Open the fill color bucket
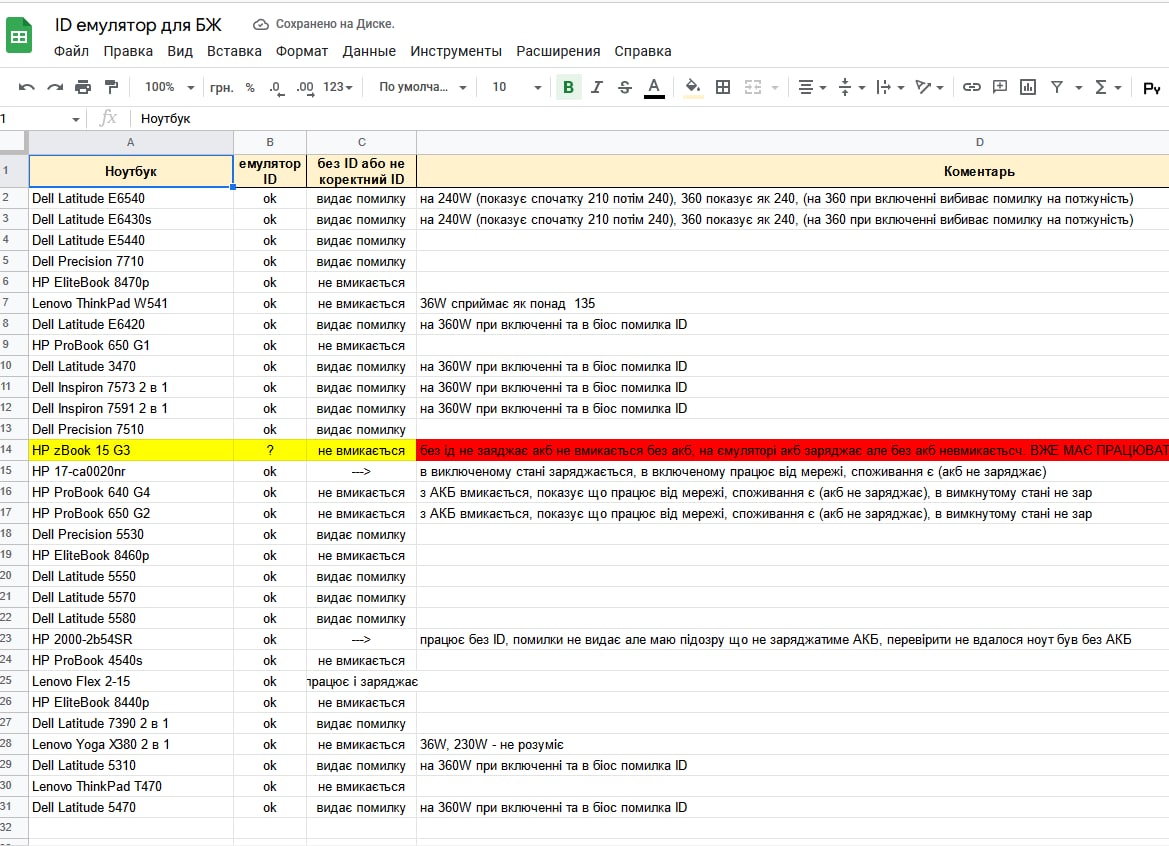This screenshot has width=1169, height=846. [693, 87]
